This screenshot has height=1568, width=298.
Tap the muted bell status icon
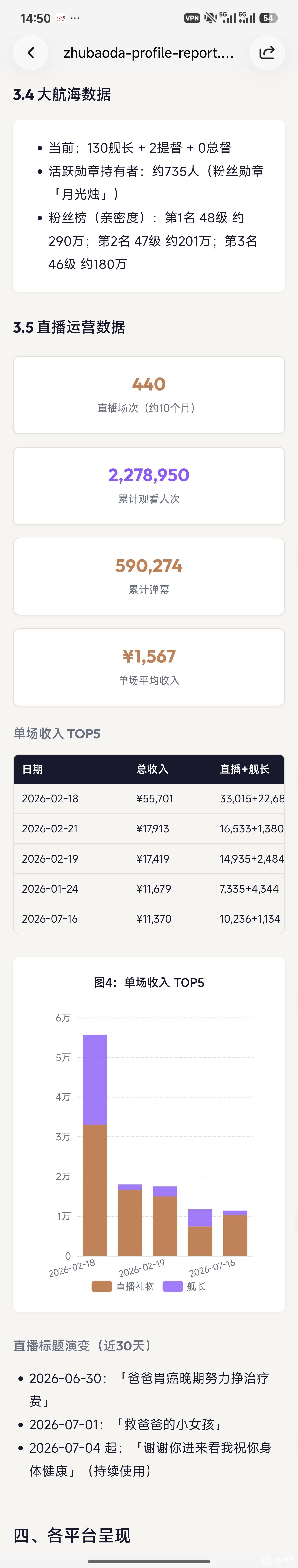coord(210,18)
